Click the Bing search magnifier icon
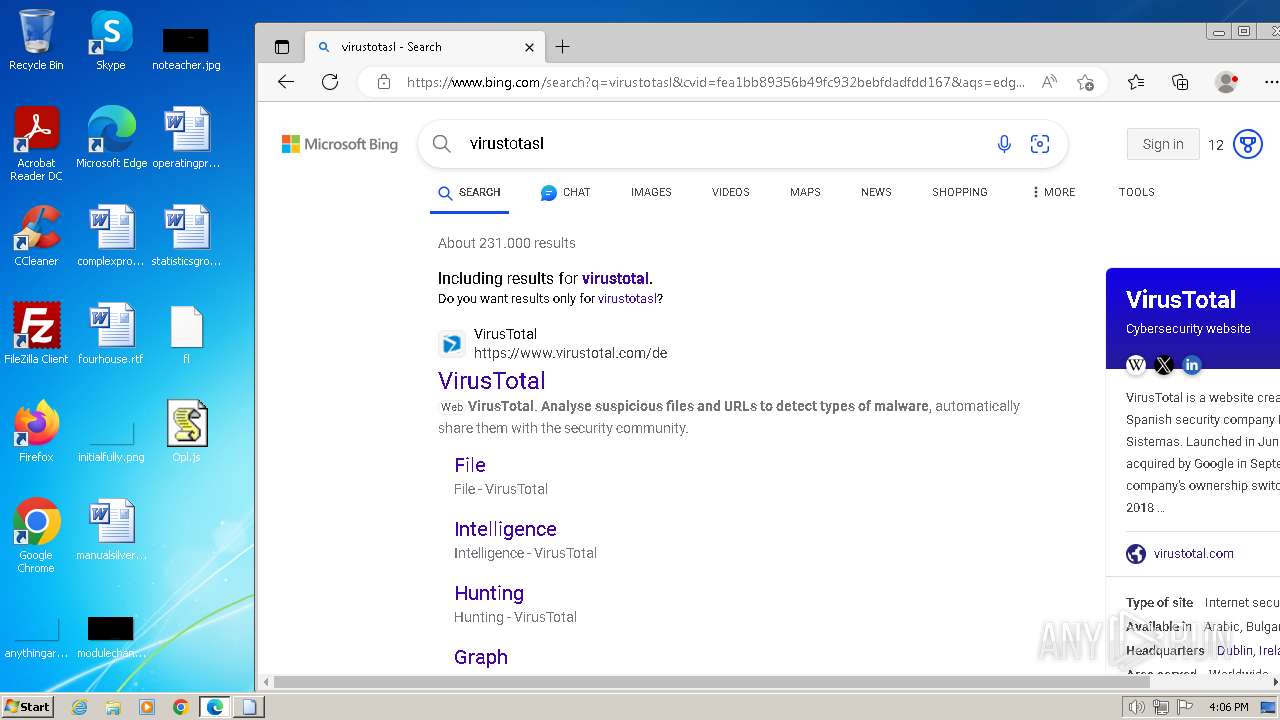 [441, 144]
